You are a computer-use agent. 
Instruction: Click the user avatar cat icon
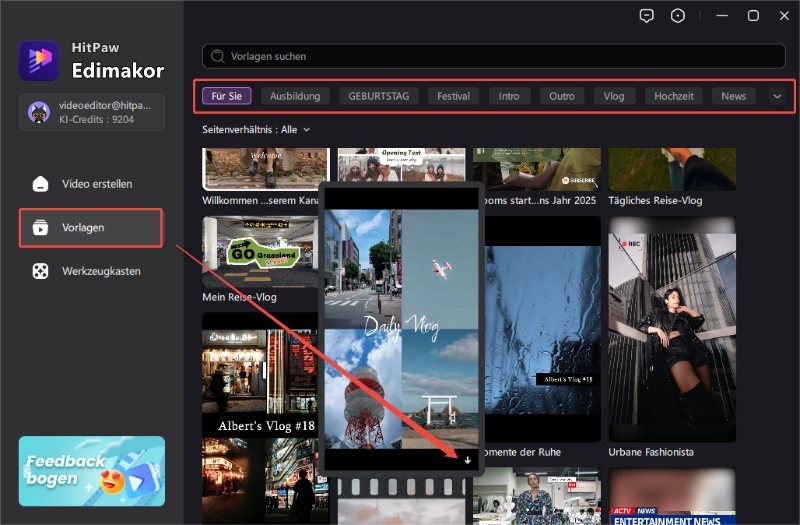tap(39, 111)
